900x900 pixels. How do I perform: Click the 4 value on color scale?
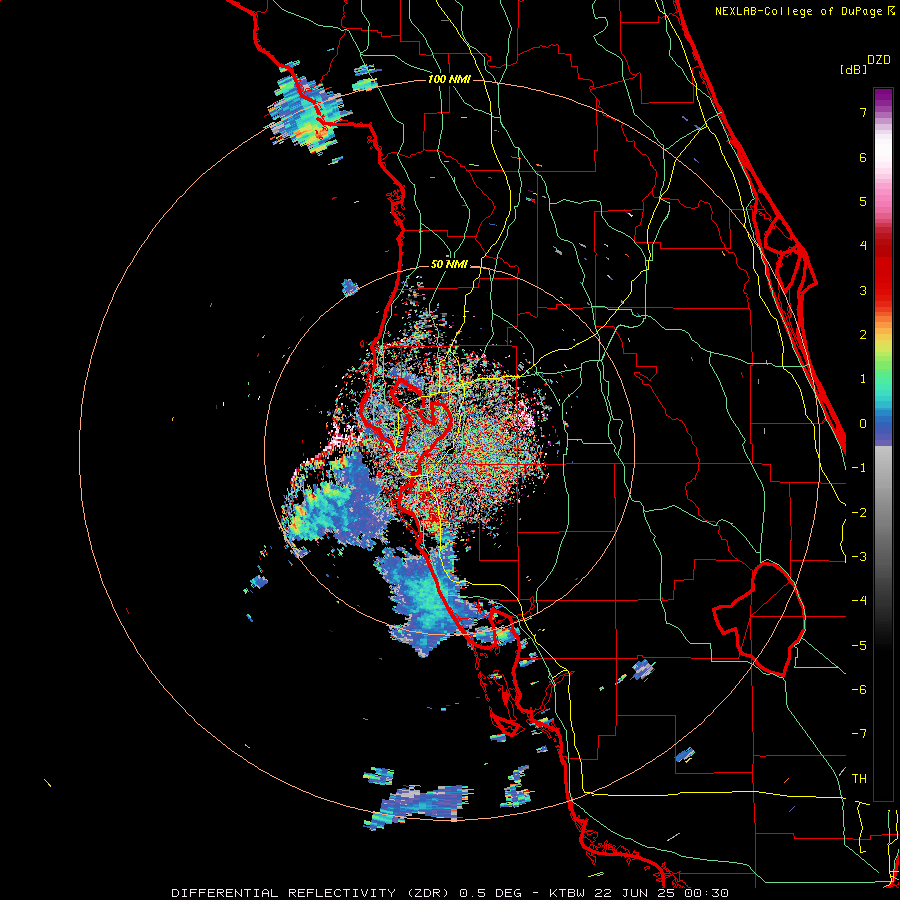[x=863, y=246]
